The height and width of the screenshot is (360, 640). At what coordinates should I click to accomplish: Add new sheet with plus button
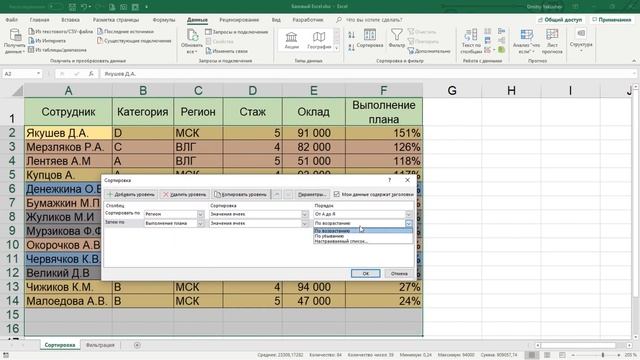[x=137, y=345]
